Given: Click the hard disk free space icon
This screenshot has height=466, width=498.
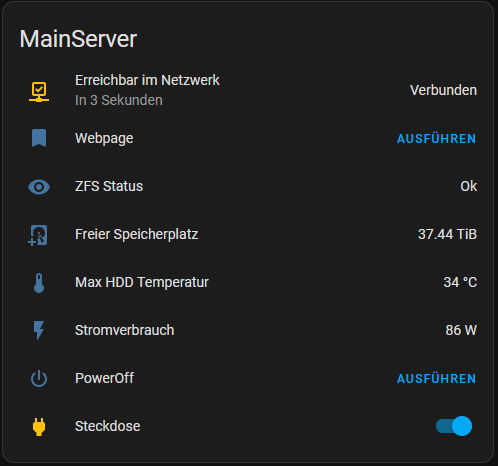Looking at the screenshot, I should (38, 235).
